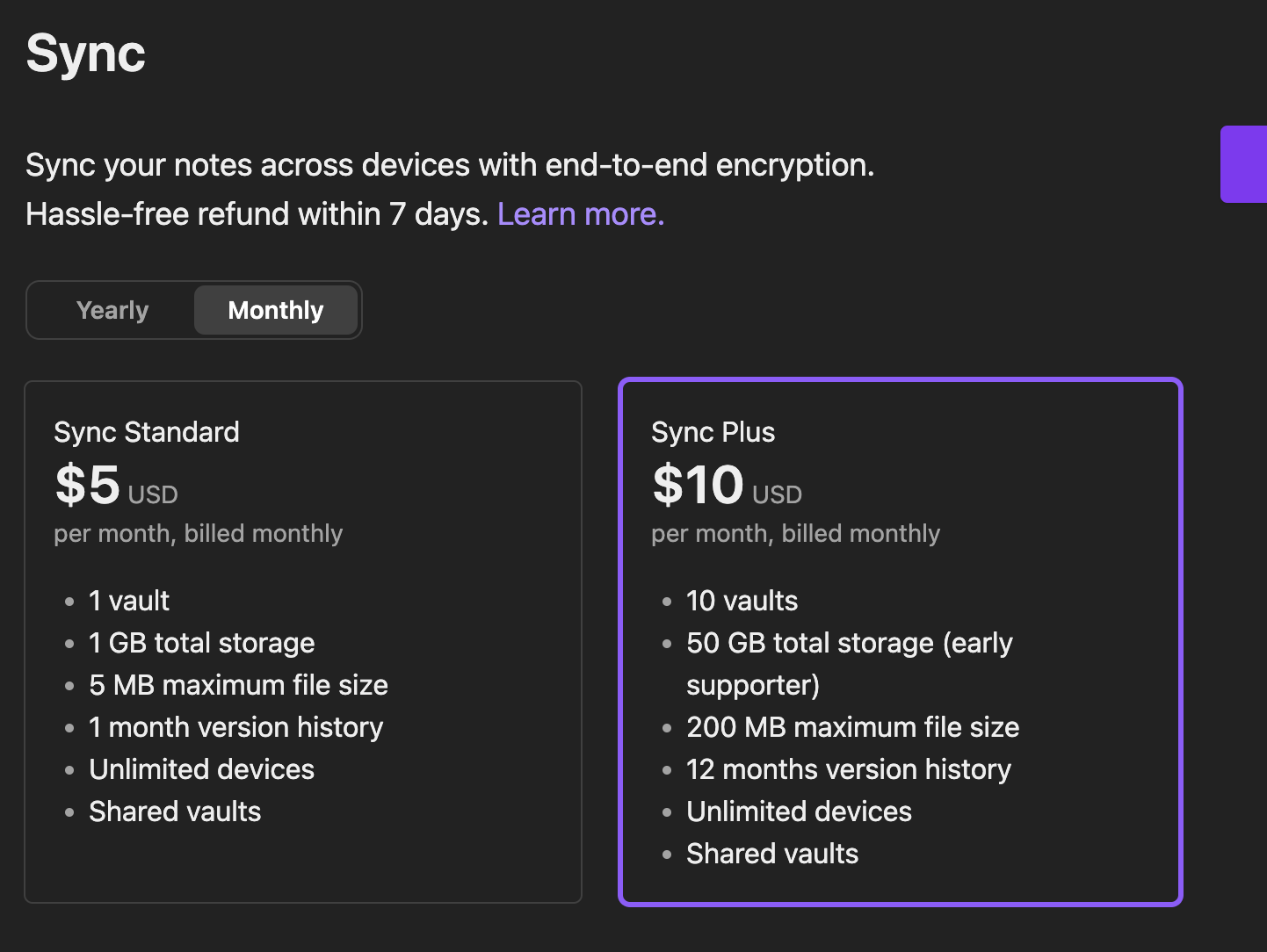Select the Monthly billing option
Screen dimensions: 1267x952
pos(275,310)
